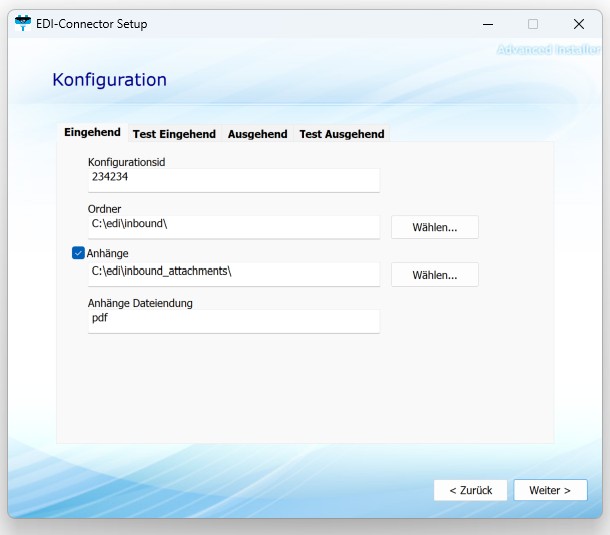Click the Advanced Installer watermark text

tap(550, 49)
